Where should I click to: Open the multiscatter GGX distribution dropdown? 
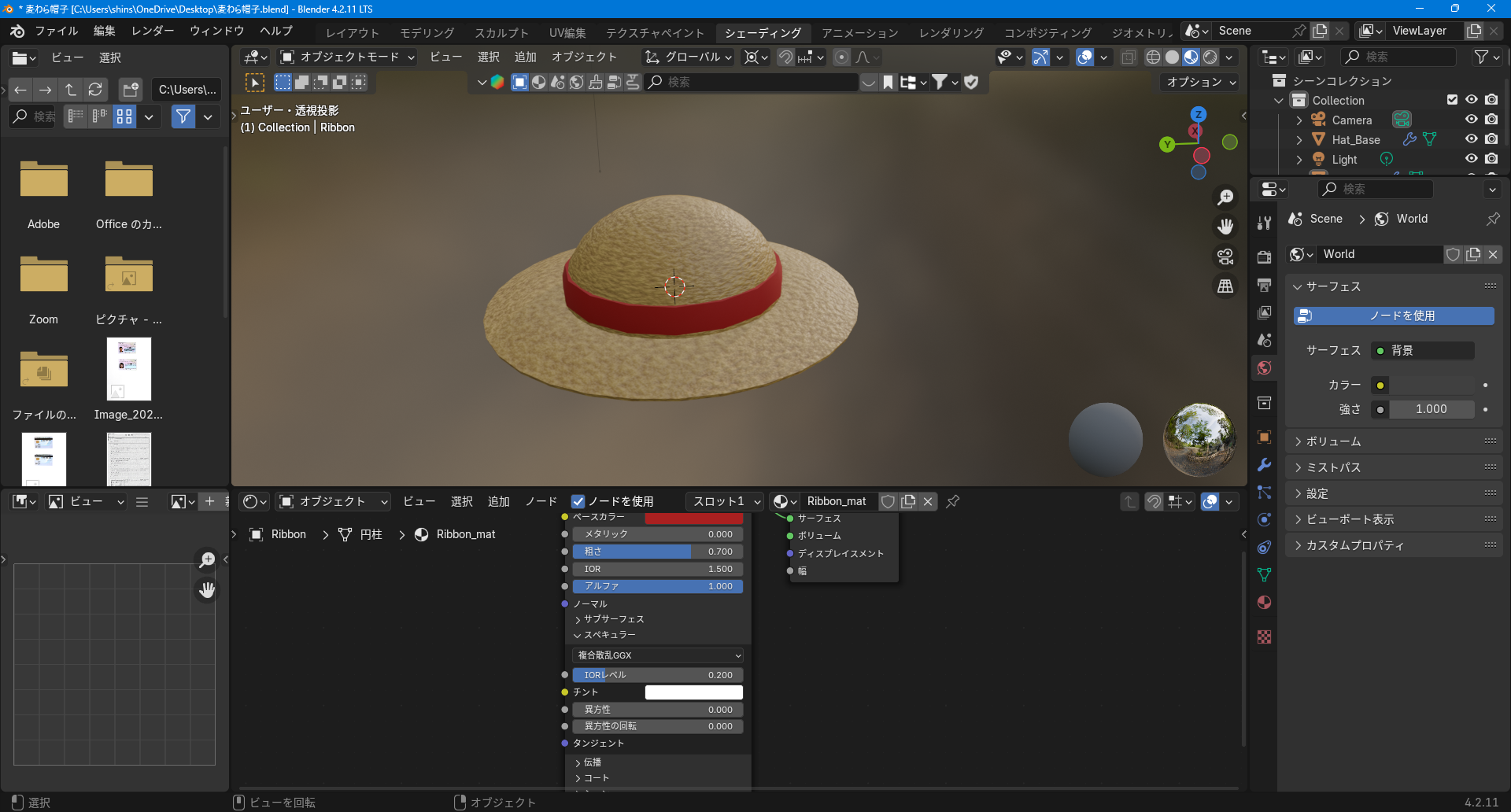[658, 655]
